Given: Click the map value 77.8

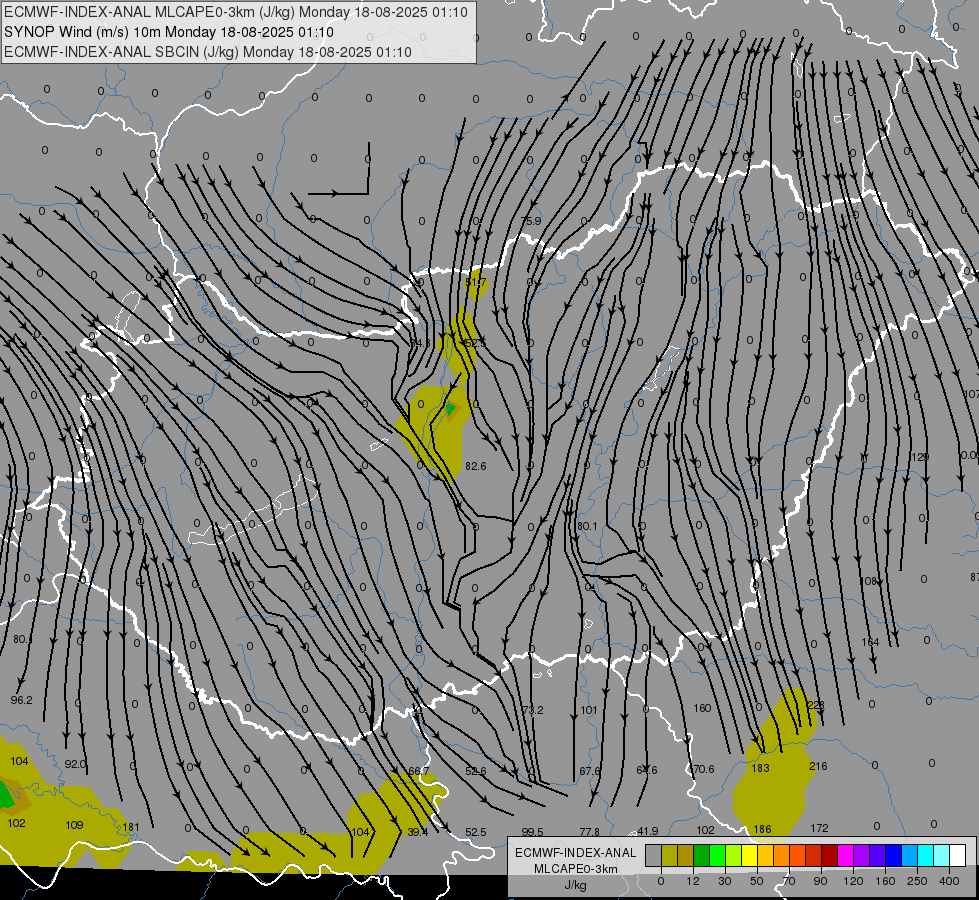Looking at the screenshot, I should (589, 832).
